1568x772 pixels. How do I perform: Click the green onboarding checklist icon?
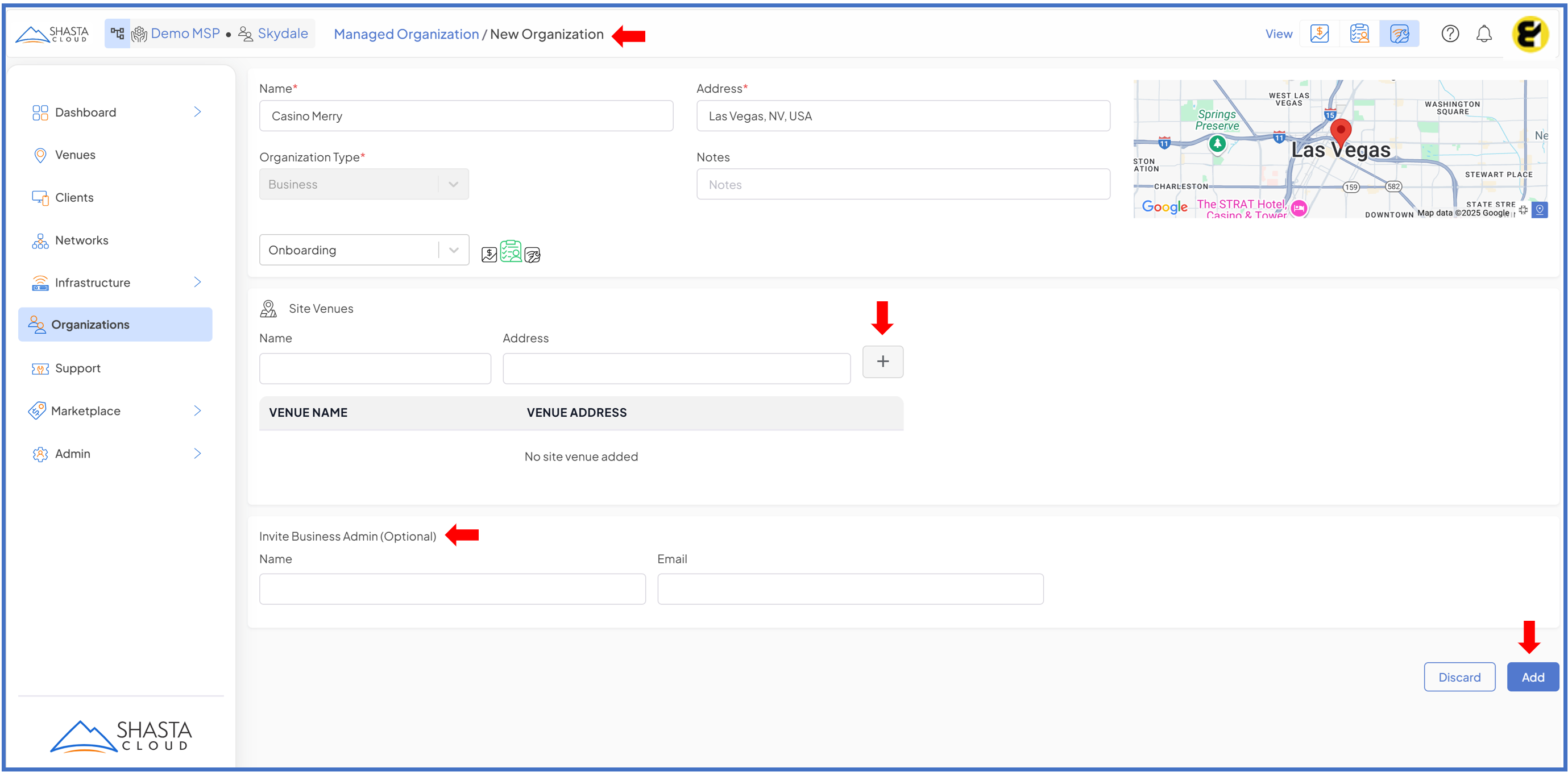[511, 251]
